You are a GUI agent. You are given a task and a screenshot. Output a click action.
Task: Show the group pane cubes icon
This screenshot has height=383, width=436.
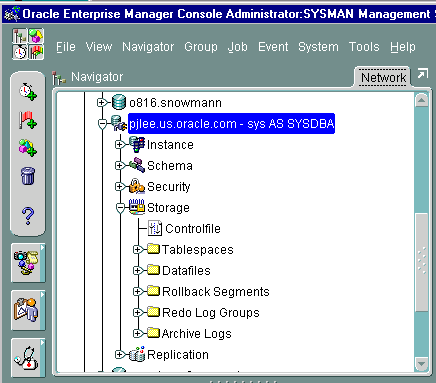(36, 36)
